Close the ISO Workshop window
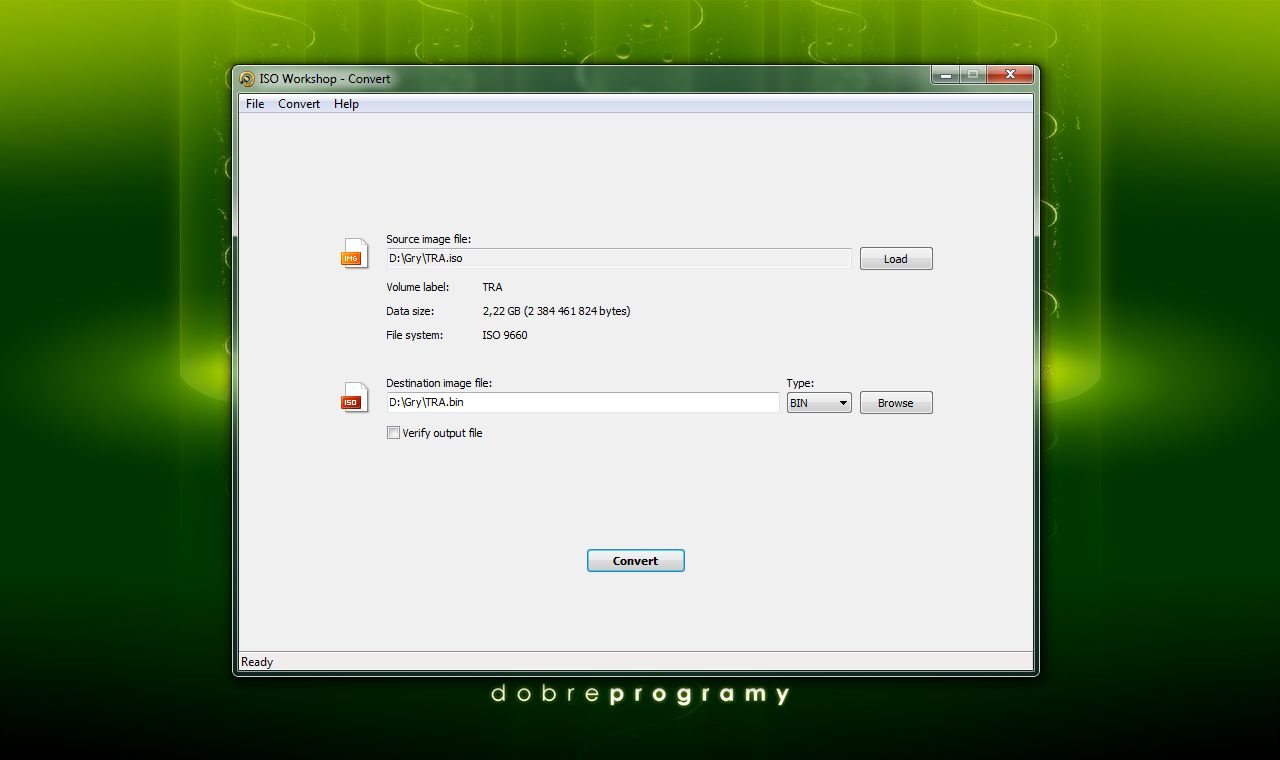 [1010, 75]
